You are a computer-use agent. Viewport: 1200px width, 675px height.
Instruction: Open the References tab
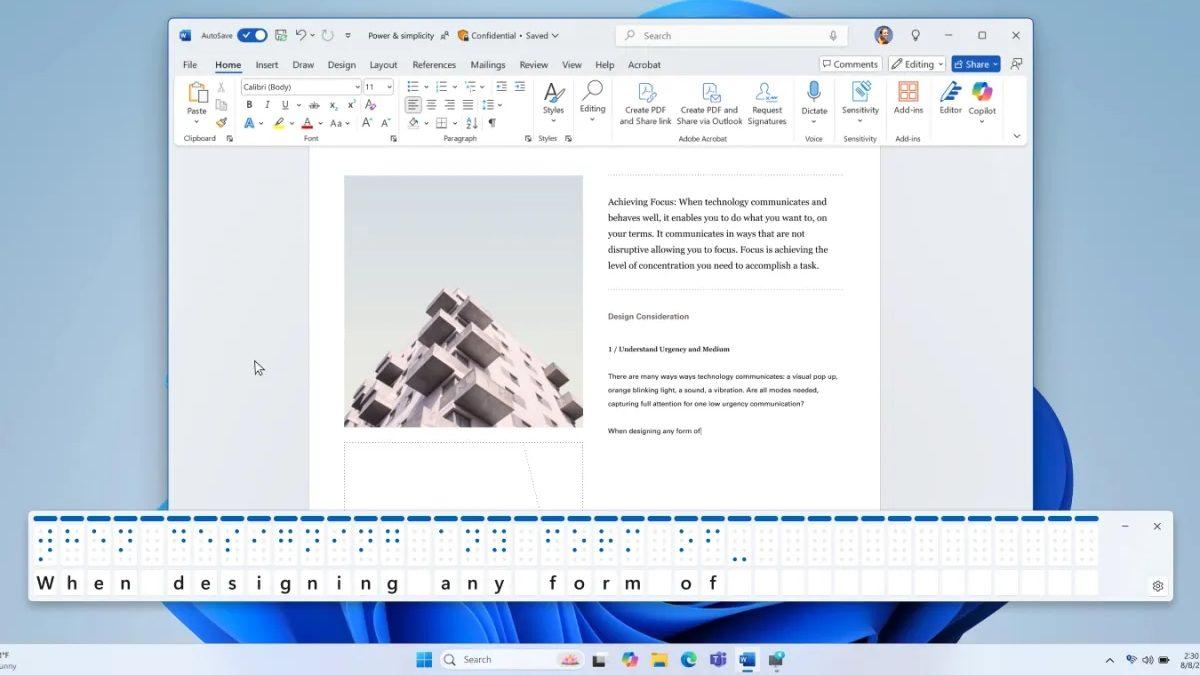(434, 65)
